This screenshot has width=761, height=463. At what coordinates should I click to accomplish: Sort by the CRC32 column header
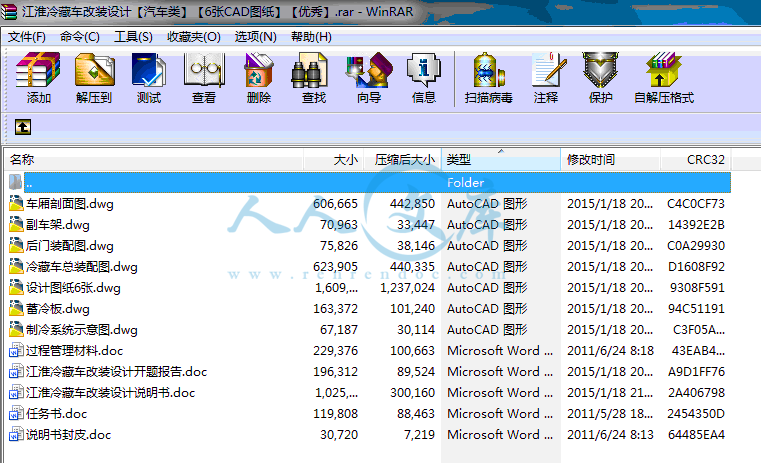pos(696,160)
